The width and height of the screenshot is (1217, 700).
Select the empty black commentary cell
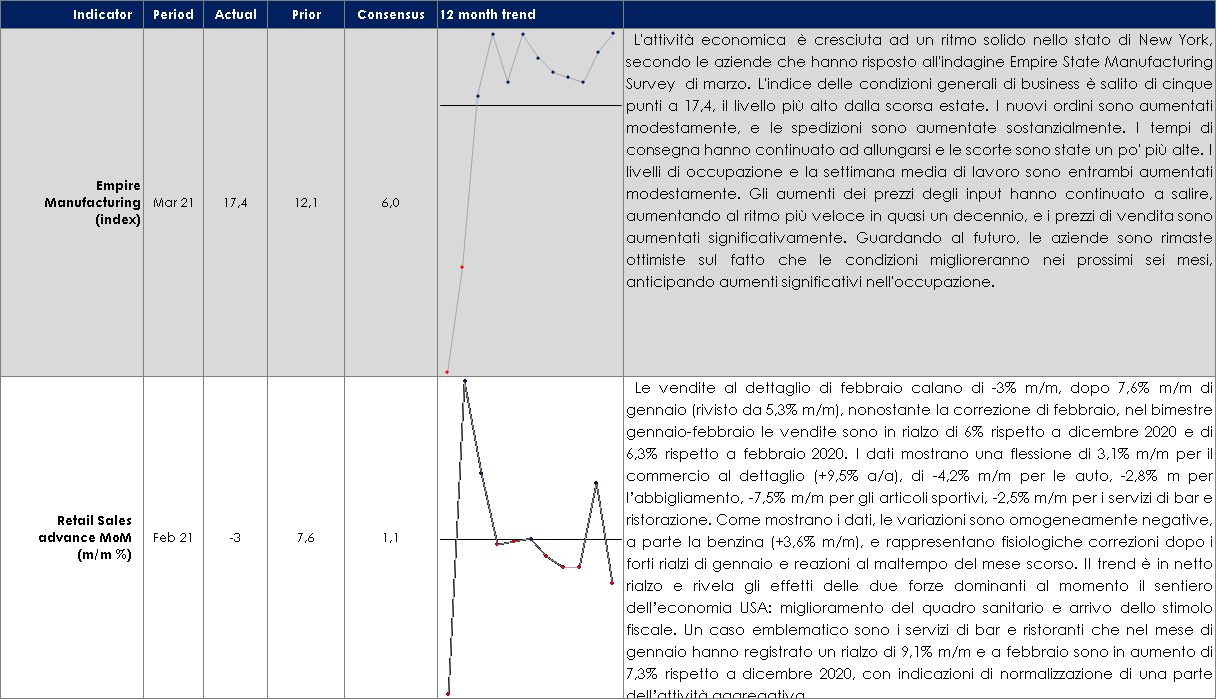coord(918,537)
